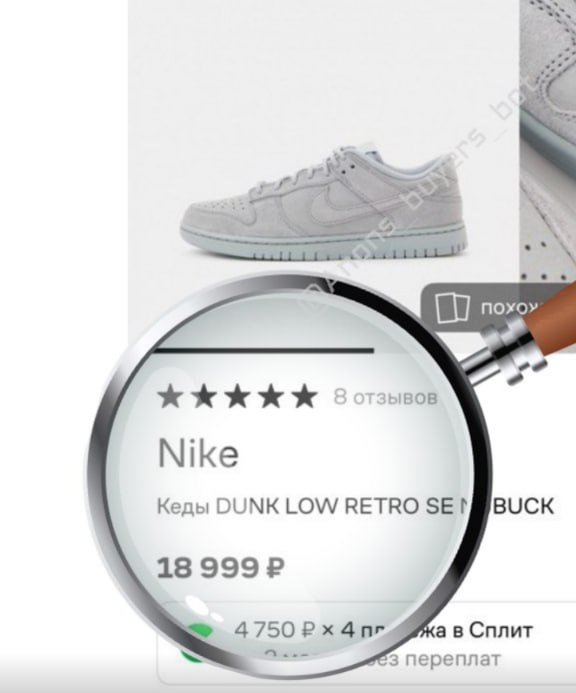Click the 'Кеды' word in product title
Image resolution: width=576 pixels, height=693 pixels.
click(183, 507)
